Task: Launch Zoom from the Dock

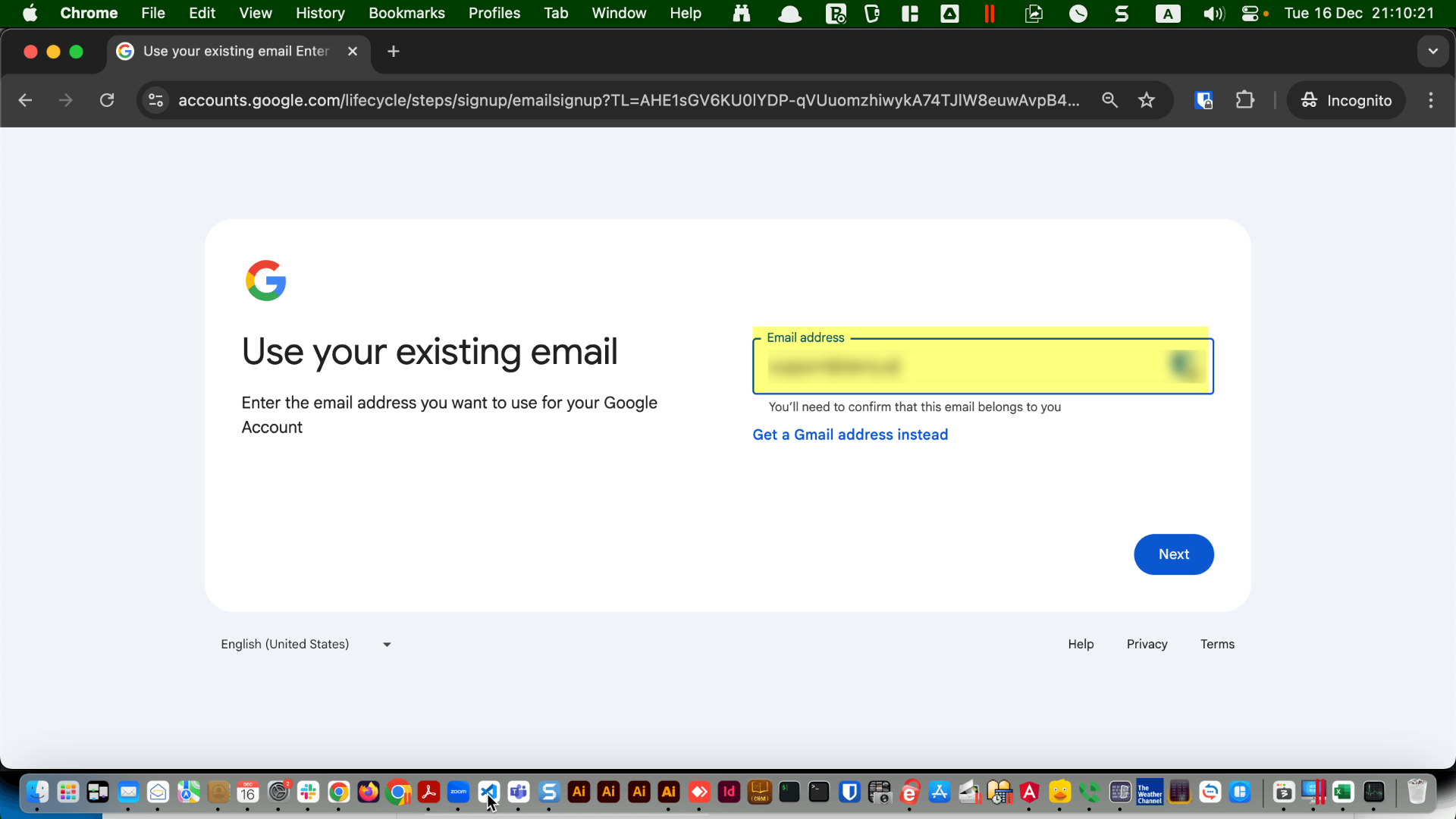Action: click(458, 792)
